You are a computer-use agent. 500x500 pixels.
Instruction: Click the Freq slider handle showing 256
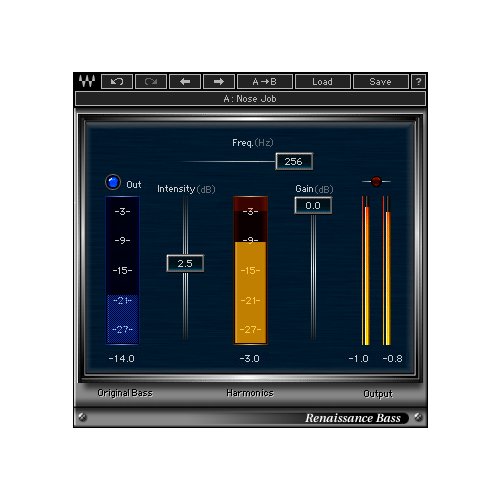click(x=294, y=161)
